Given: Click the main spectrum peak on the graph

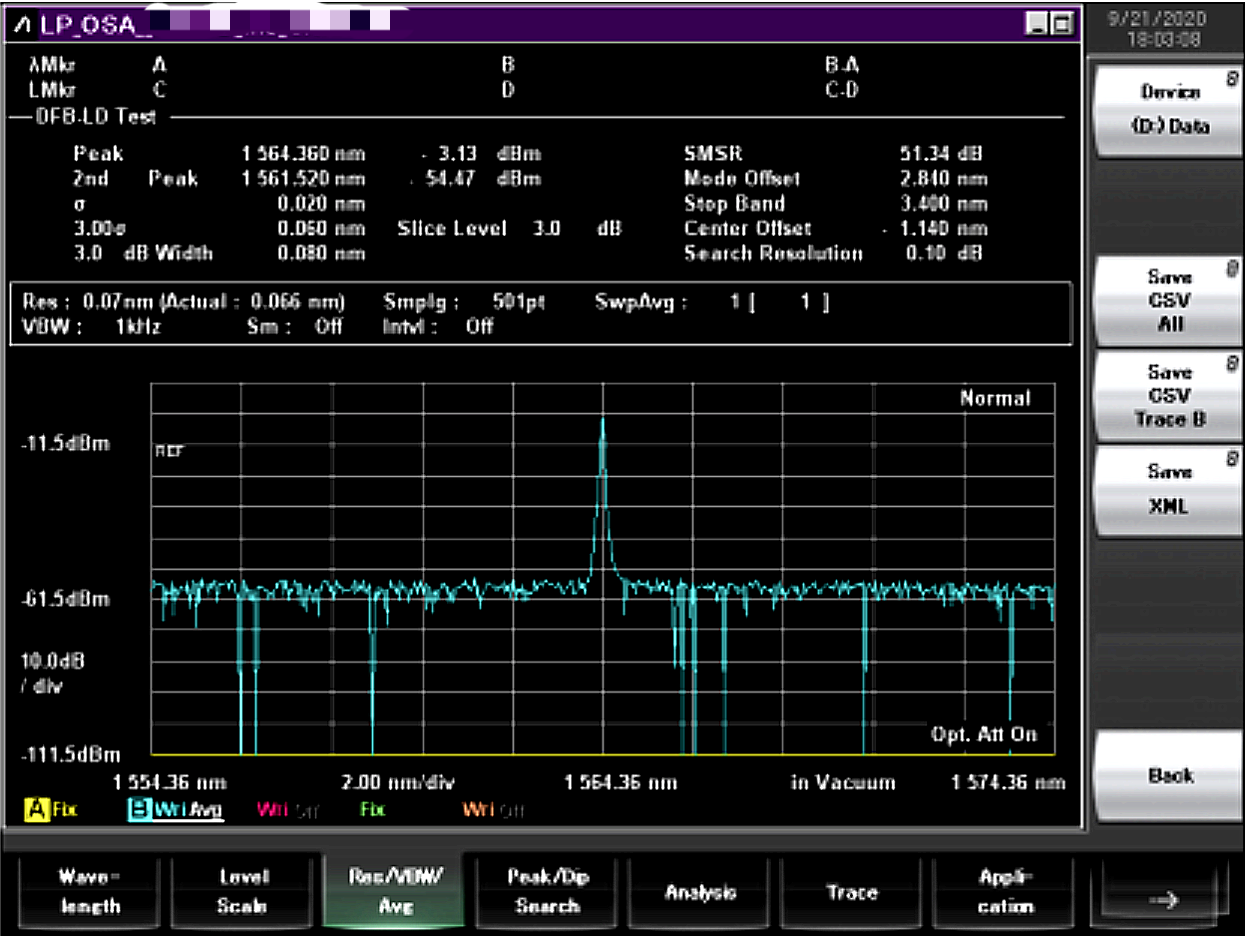Looking at the screenshot, I should tap(602, 422).
